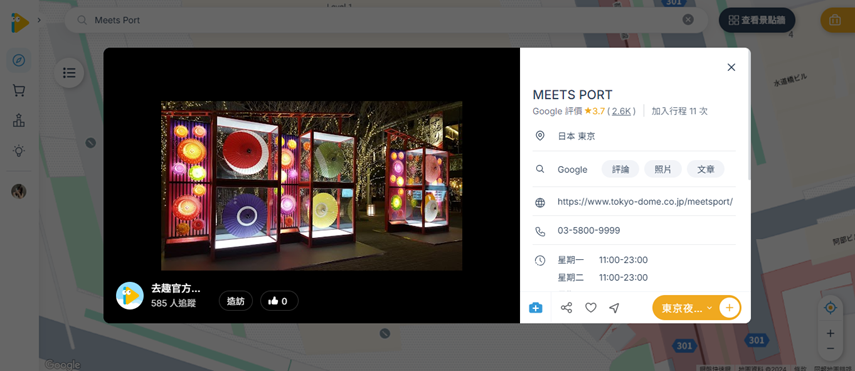Open the 去趣官方... account name

pos(176,289)
